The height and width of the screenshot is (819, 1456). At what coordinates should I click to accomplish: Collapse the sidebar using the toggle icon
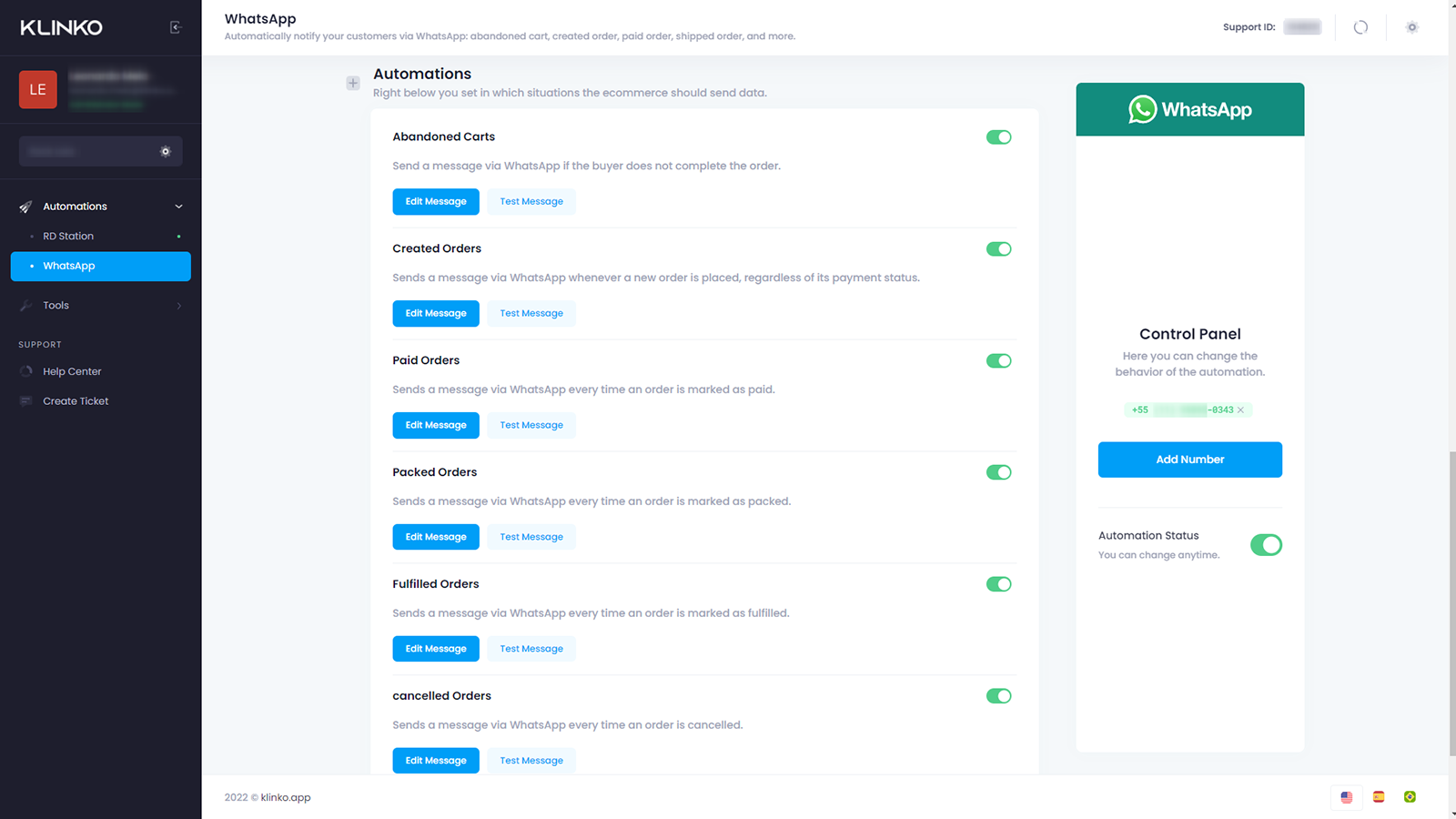coord(176,27)
